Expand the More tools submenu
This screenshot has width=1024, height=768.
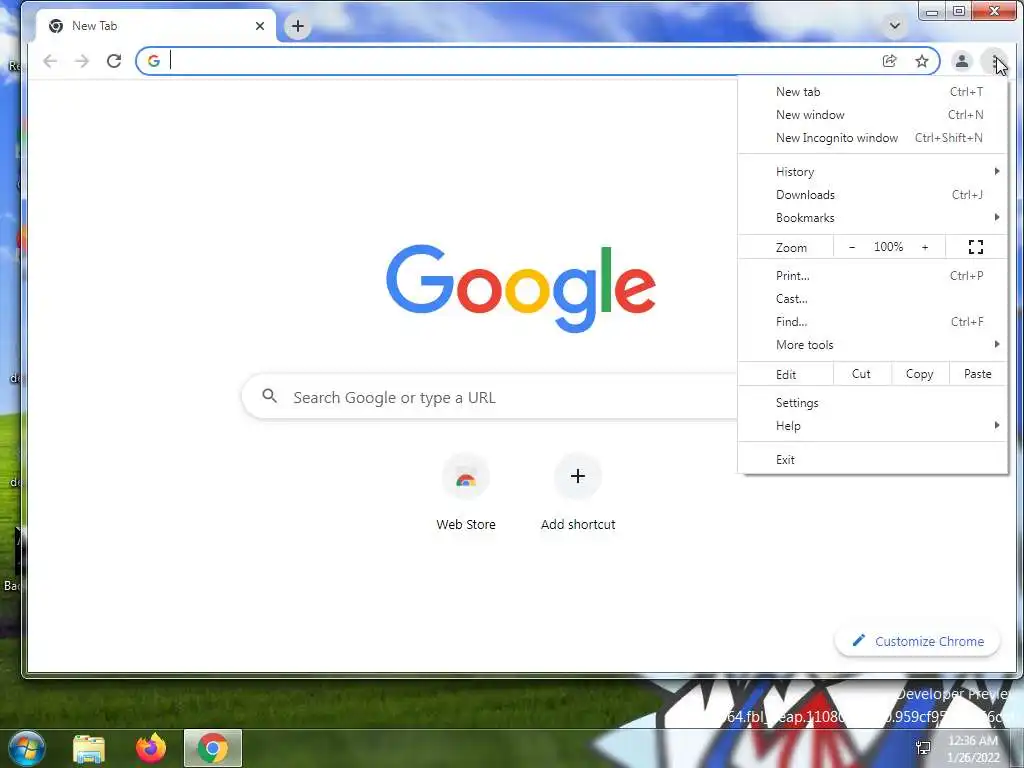point(873,344)
